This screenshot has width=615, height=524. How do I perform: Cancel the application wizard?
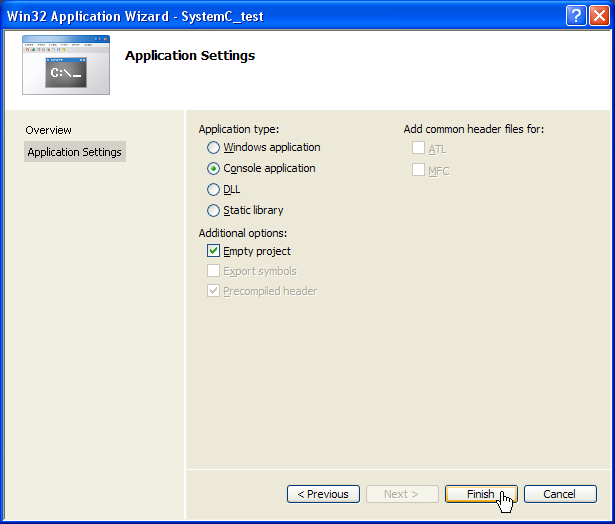point(559,494)
